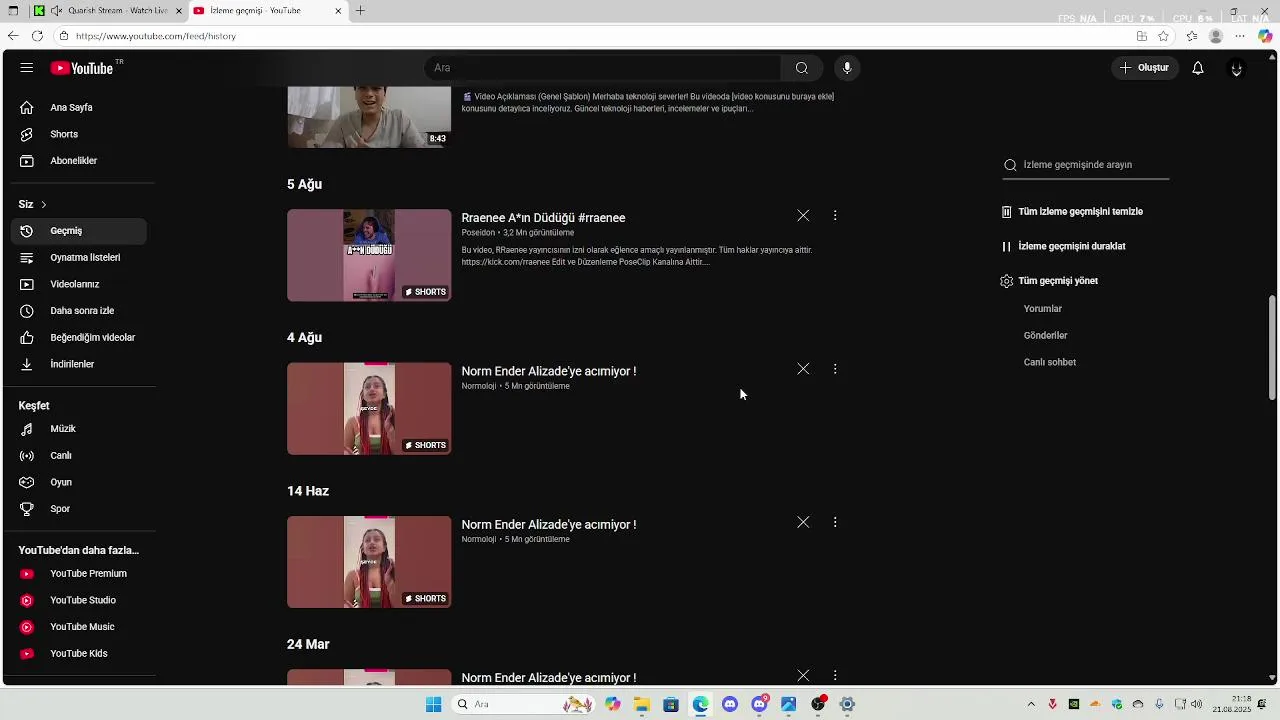Go to Ana Sayfa in sidebar

(x=79, y=107)
